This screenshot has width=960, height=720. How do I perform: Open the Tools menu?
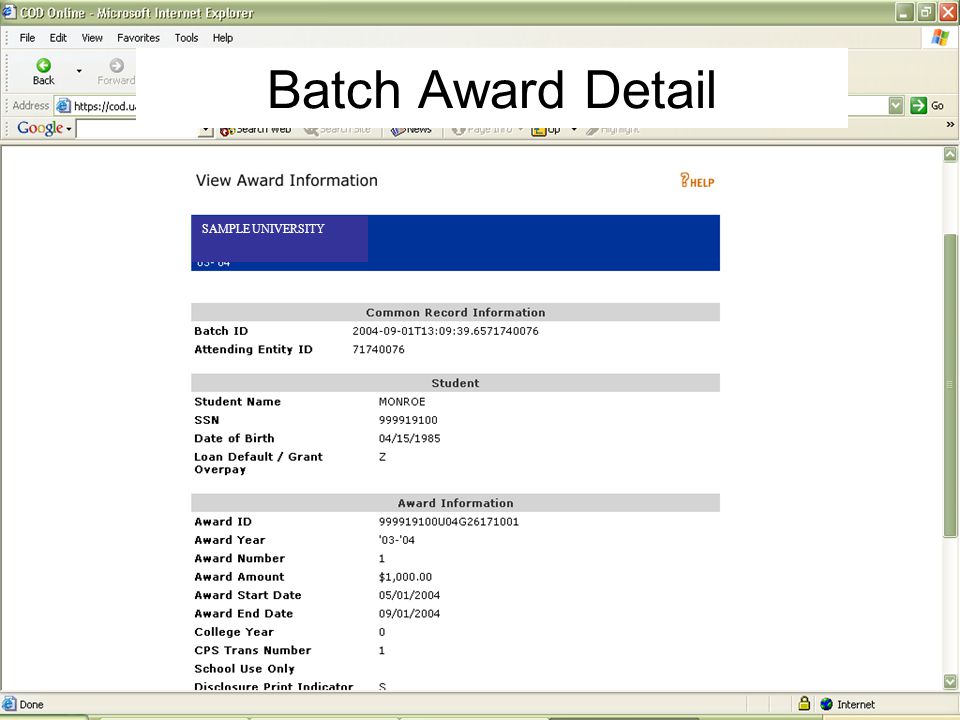tap(186, 38)
